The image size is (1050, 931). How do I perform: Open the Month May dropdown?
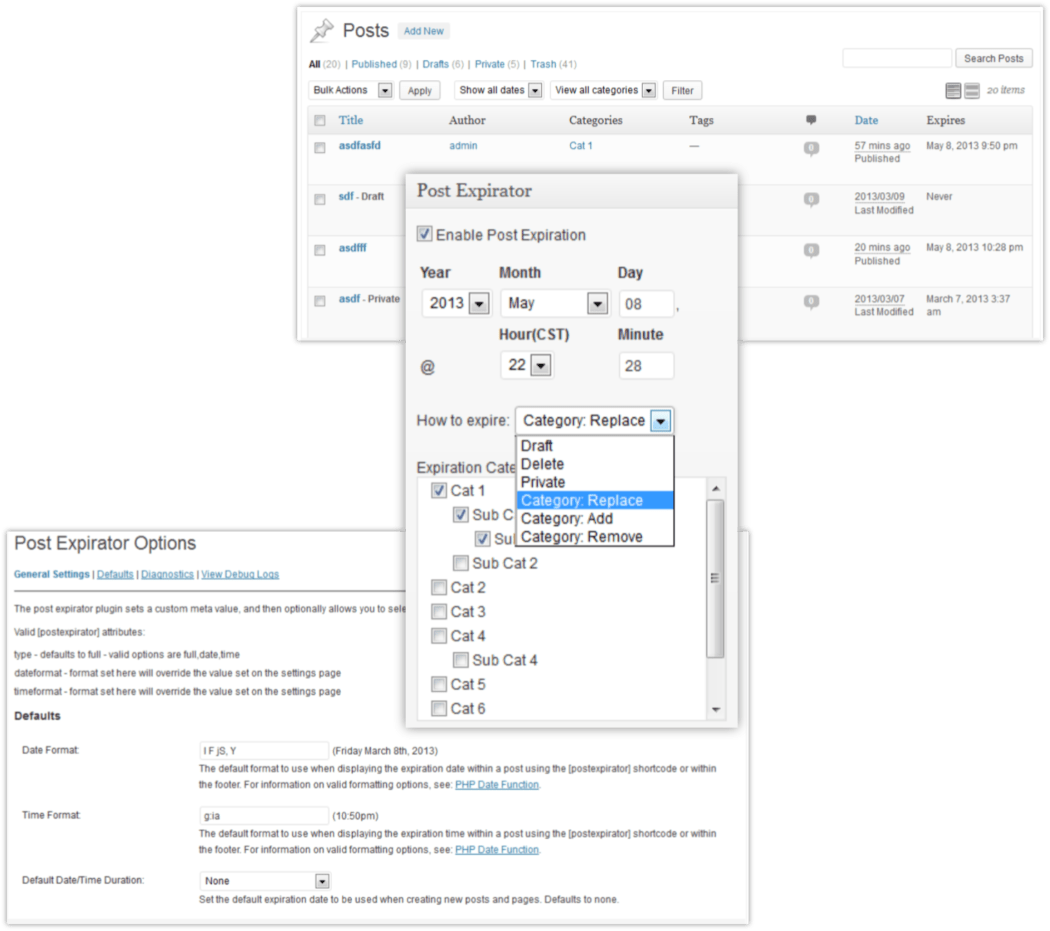coord(555,303)
